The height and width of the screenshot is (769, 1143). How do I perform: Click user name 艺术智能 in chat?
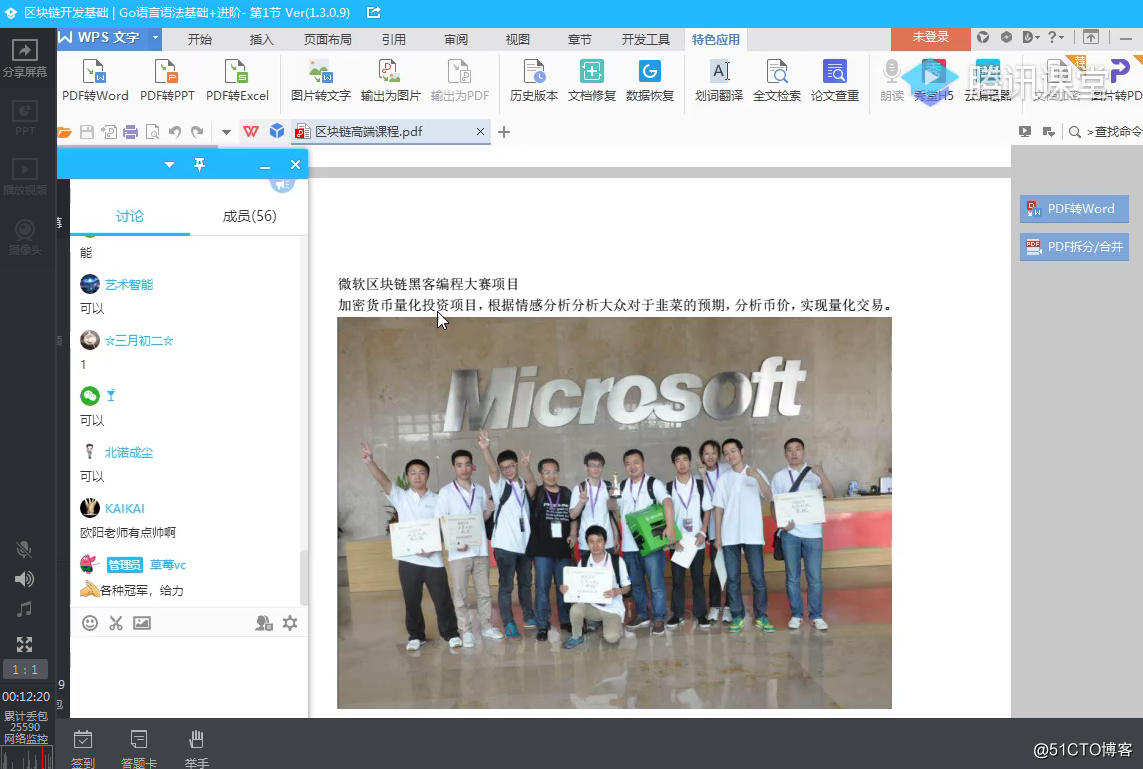click(129, 284)
